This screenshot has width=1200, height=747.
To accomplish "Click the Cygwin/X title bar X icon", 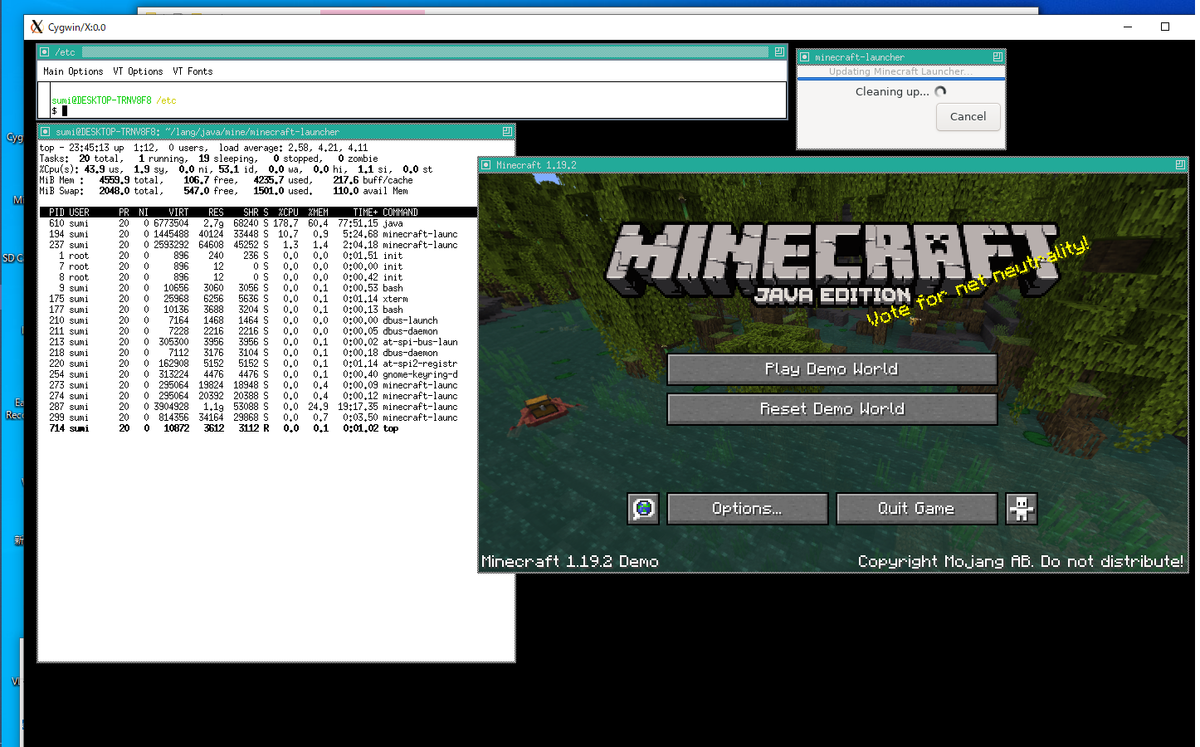I will coord(37,27).
